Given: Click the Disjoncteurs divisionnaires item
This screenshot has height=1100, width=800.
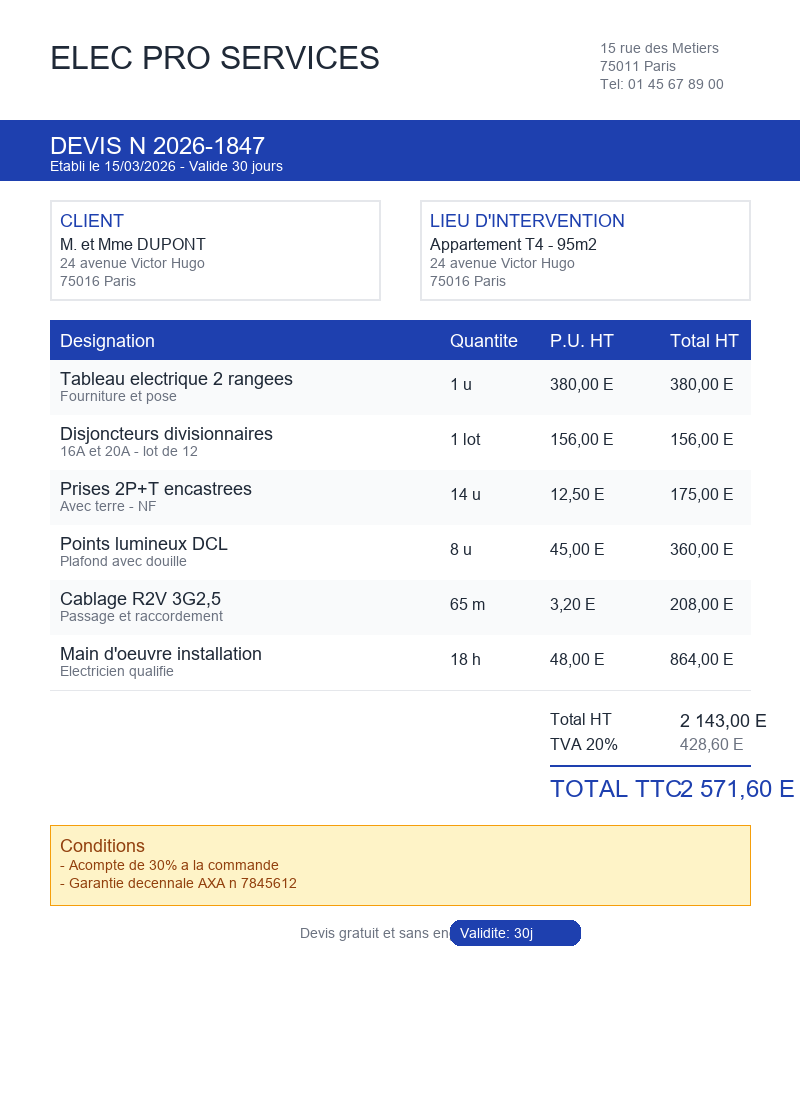Looking at the screenshot, I should [x=166, y=435].
